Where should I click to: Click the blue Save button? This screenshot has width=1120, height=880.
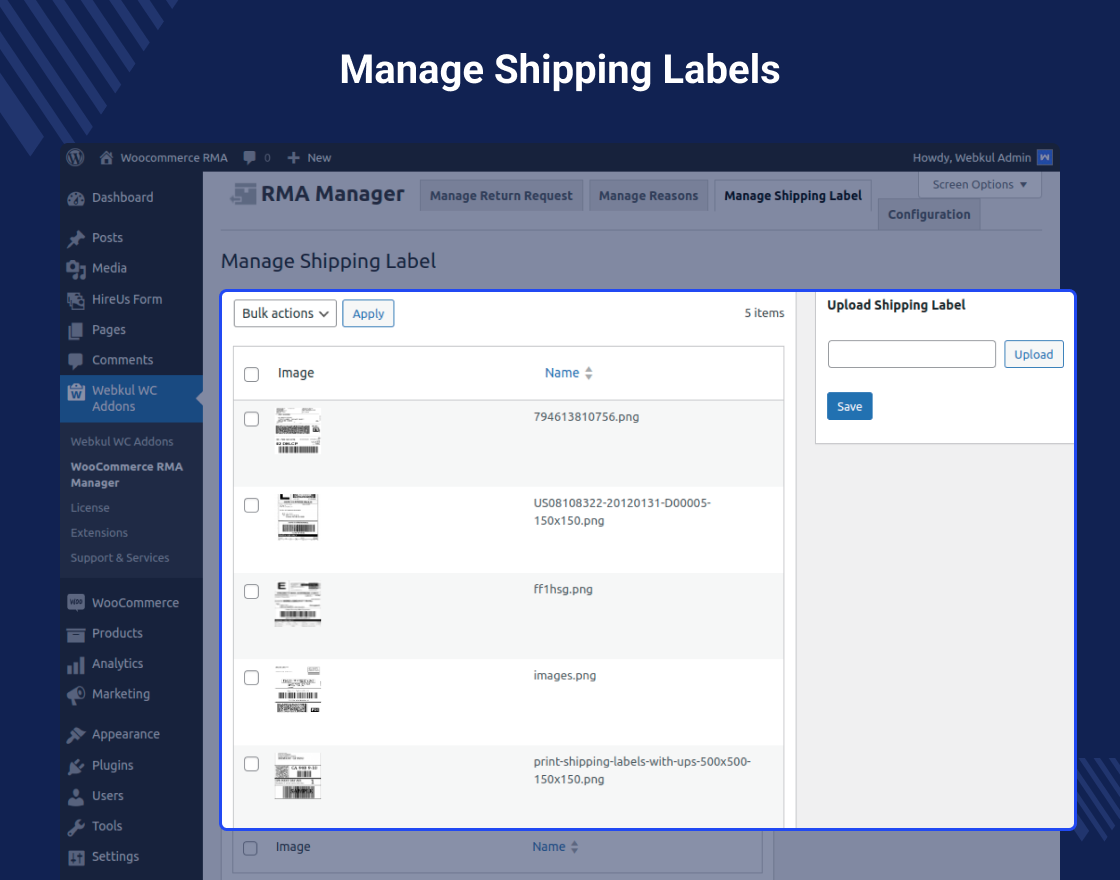(x=849, y=406)
